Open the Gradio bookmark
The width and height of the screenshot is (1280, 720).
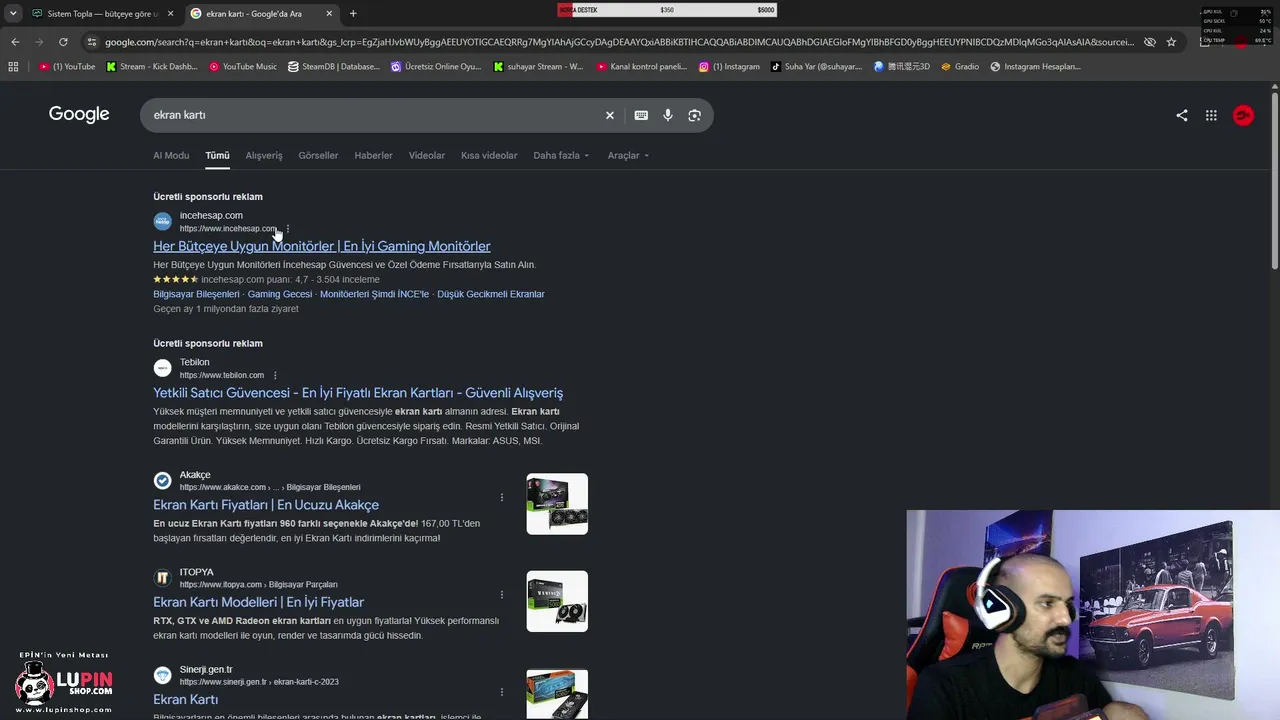[960, 67]
